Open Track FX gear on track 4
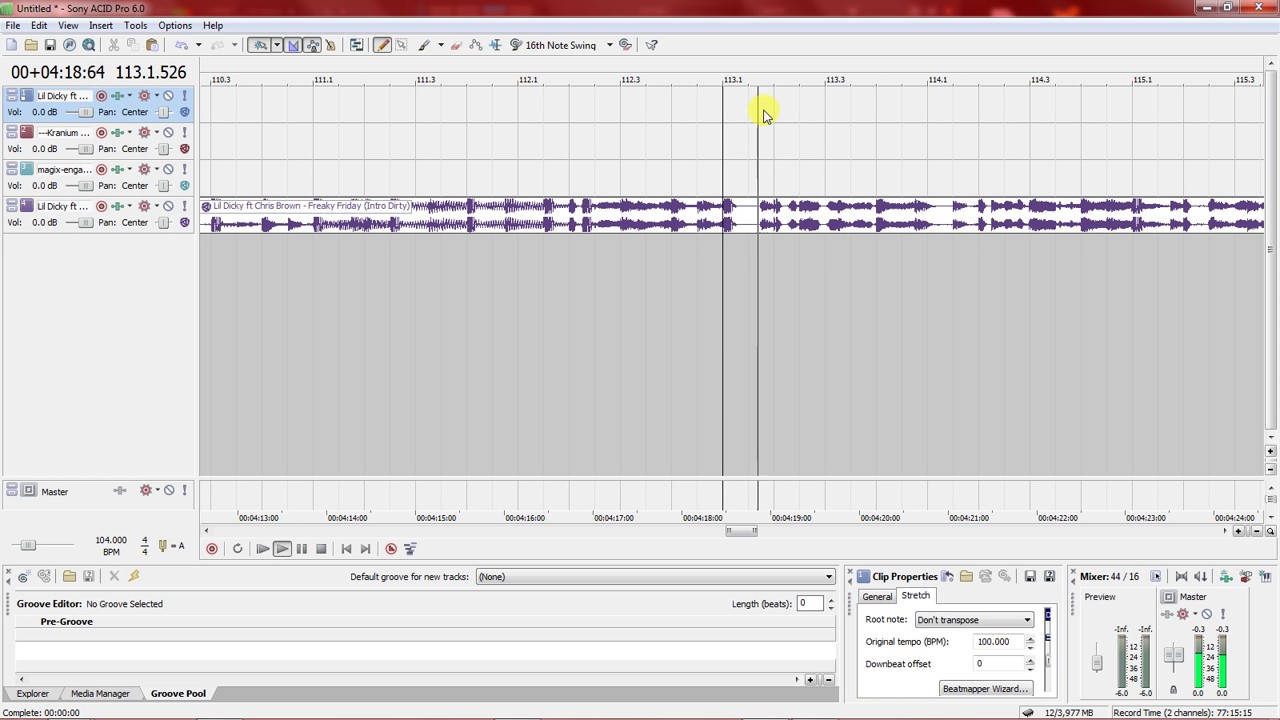The image size is (1280, 720). point(144,206)
